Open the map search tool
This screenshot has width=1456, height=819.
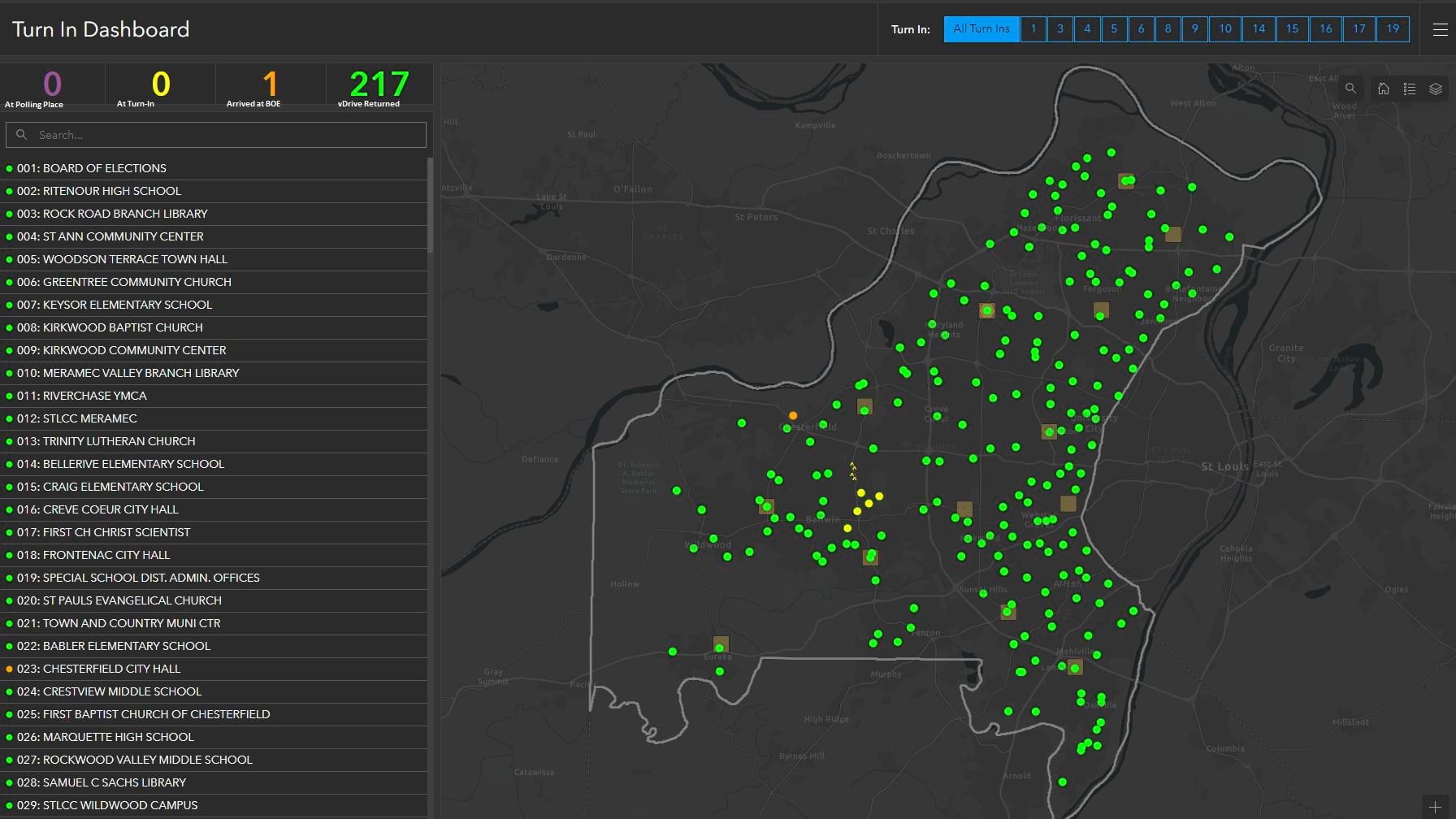pyautogui.click(x=1350, y=89)
